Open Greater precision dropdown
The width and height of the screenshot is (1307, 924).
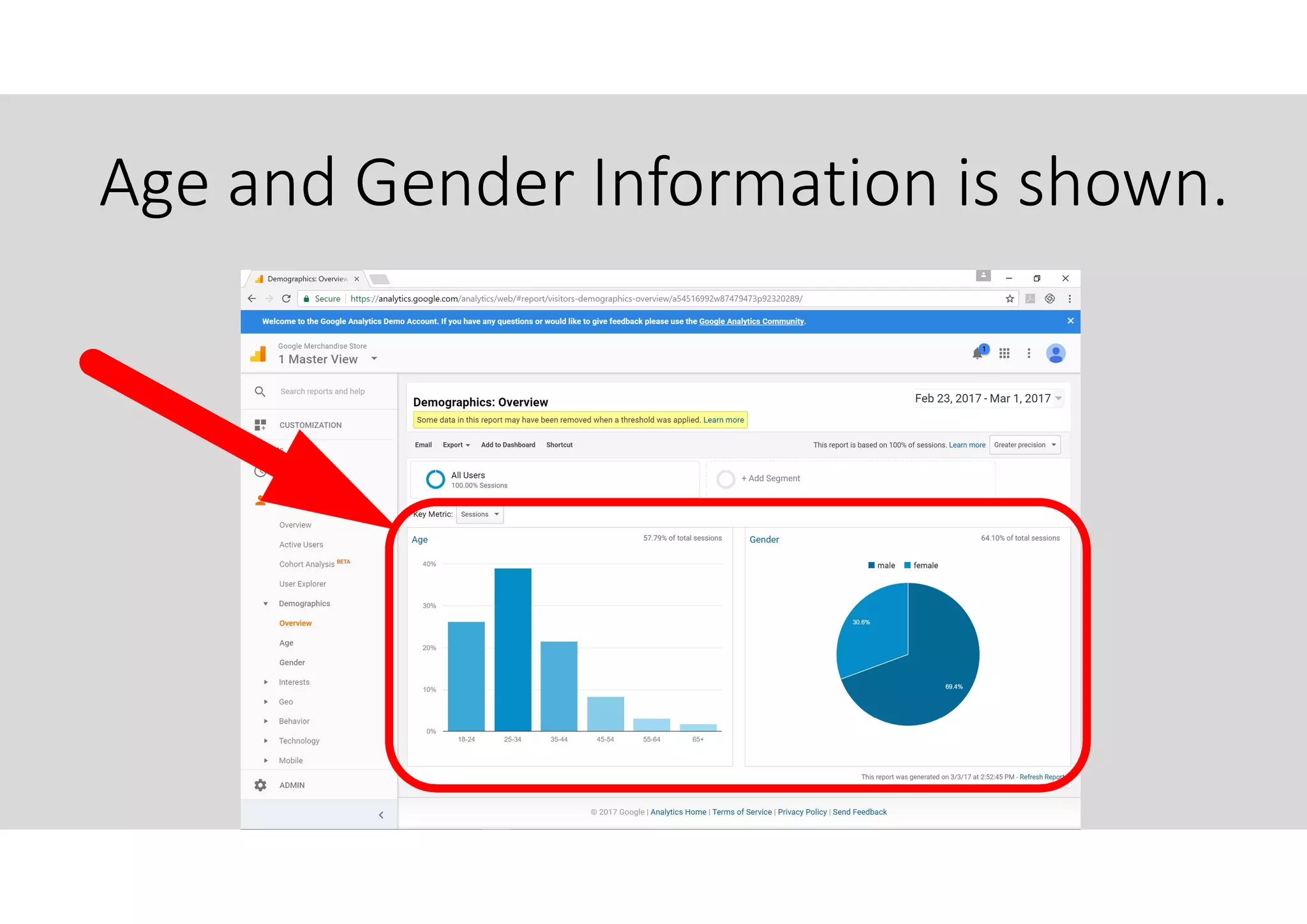[x=1025, y=445]
